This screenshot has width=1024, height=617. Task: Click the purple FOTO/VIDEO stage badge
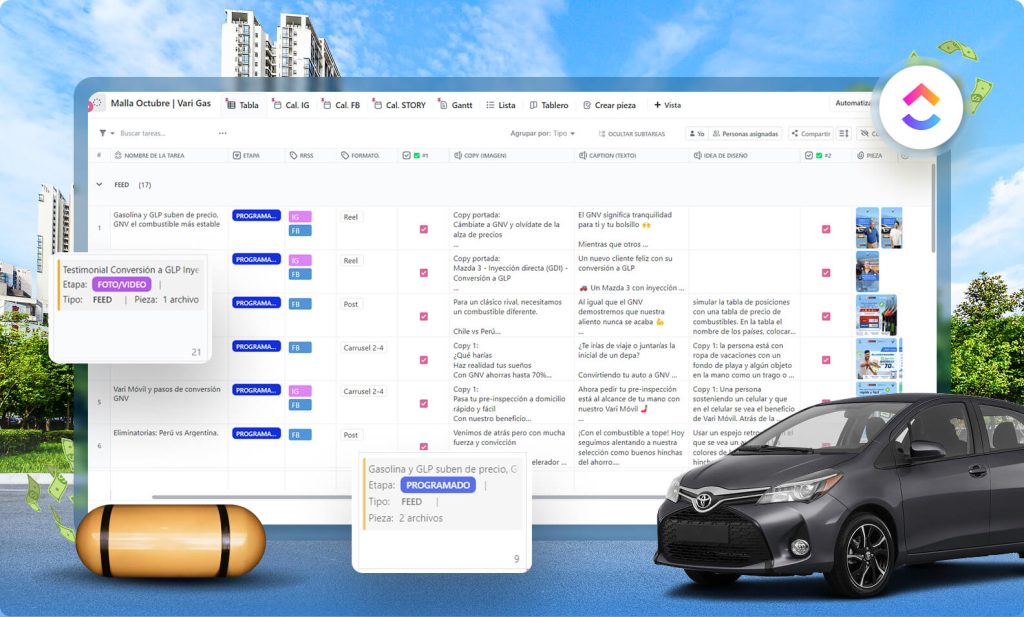(x=122, y=285)
